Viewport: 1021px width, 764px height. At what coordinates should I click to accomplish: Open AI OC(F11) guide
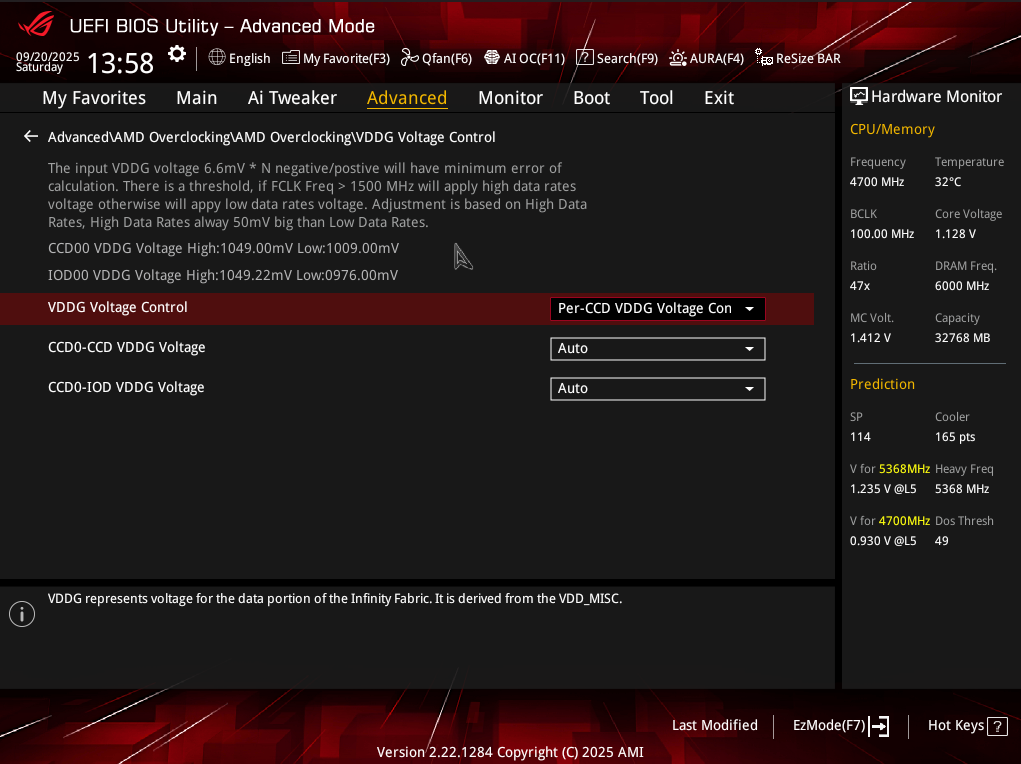pos(524,58)
